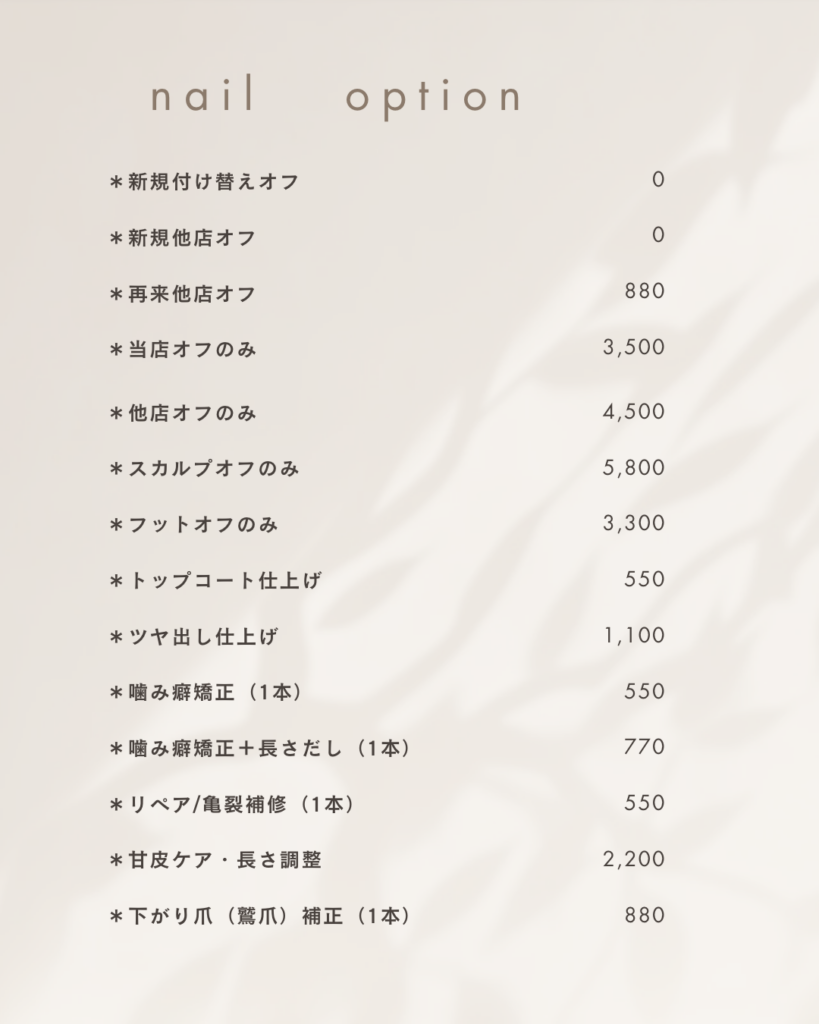Select the 新規付け替えオフ menu item
The image size is (819, 1024).
(205, 182)
